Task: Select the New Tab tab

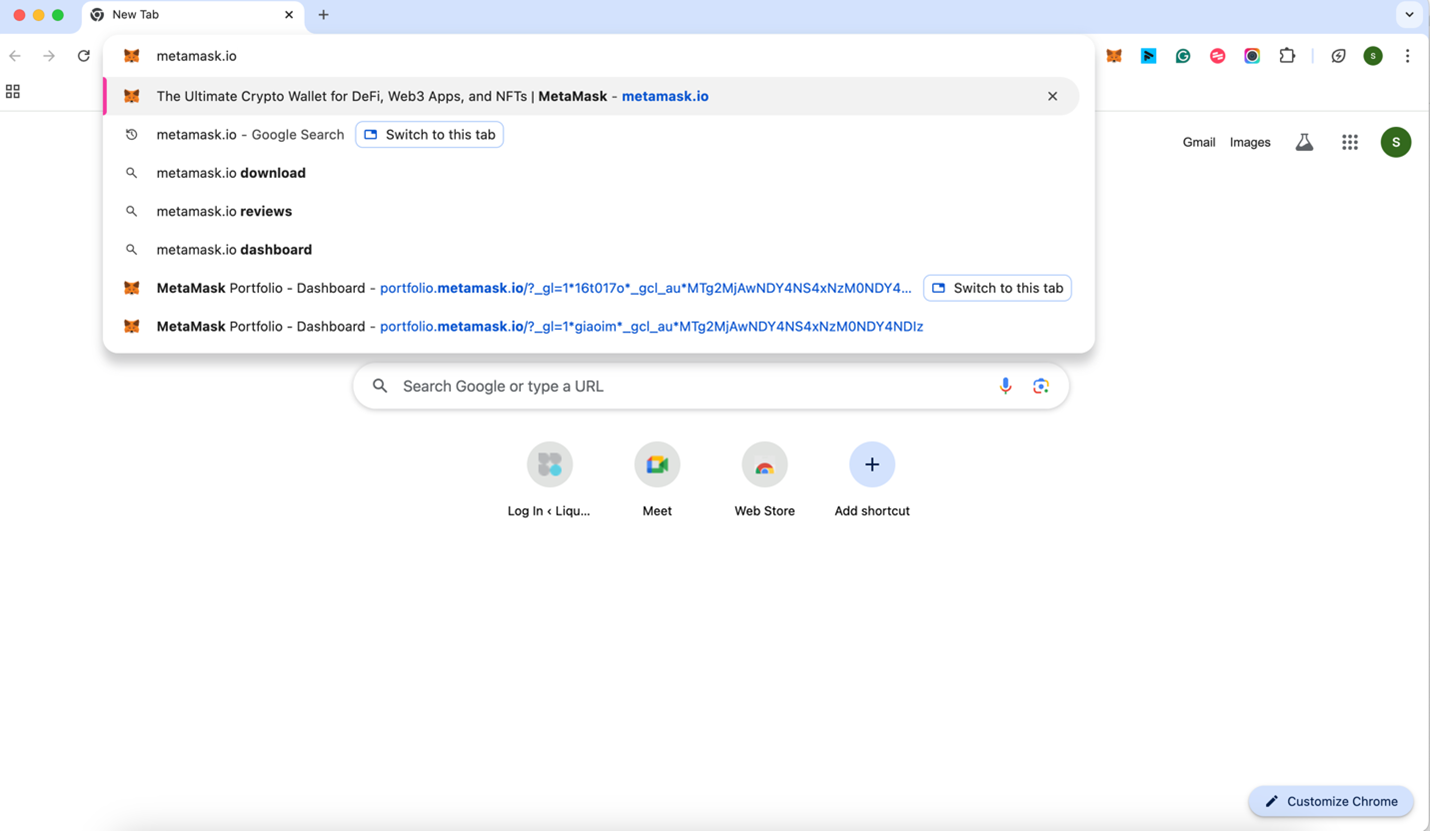Action: (x=192, y=15)
